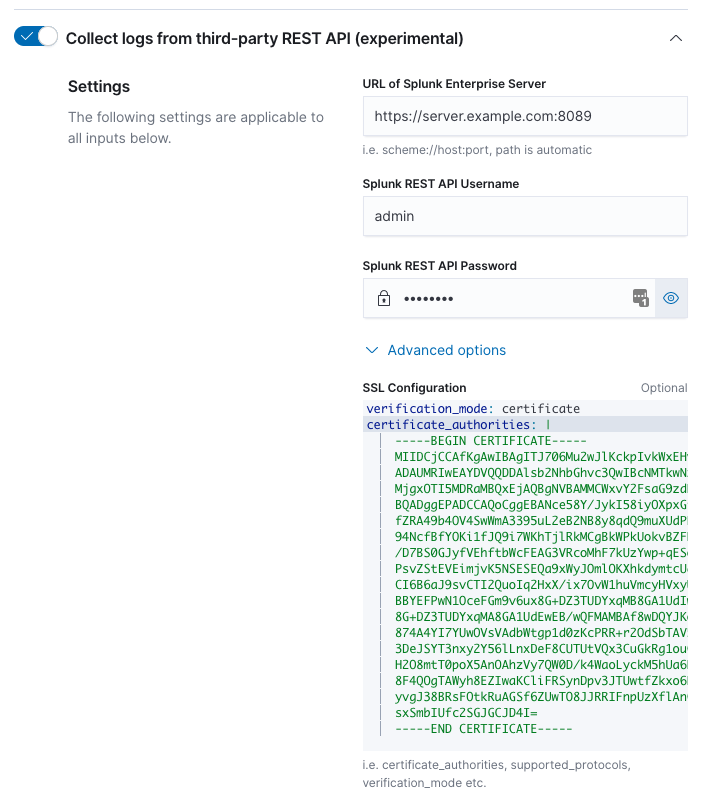Click the masked password characters
The width and height of the screenshot is (703, 803).
click(x=430, y=297)
